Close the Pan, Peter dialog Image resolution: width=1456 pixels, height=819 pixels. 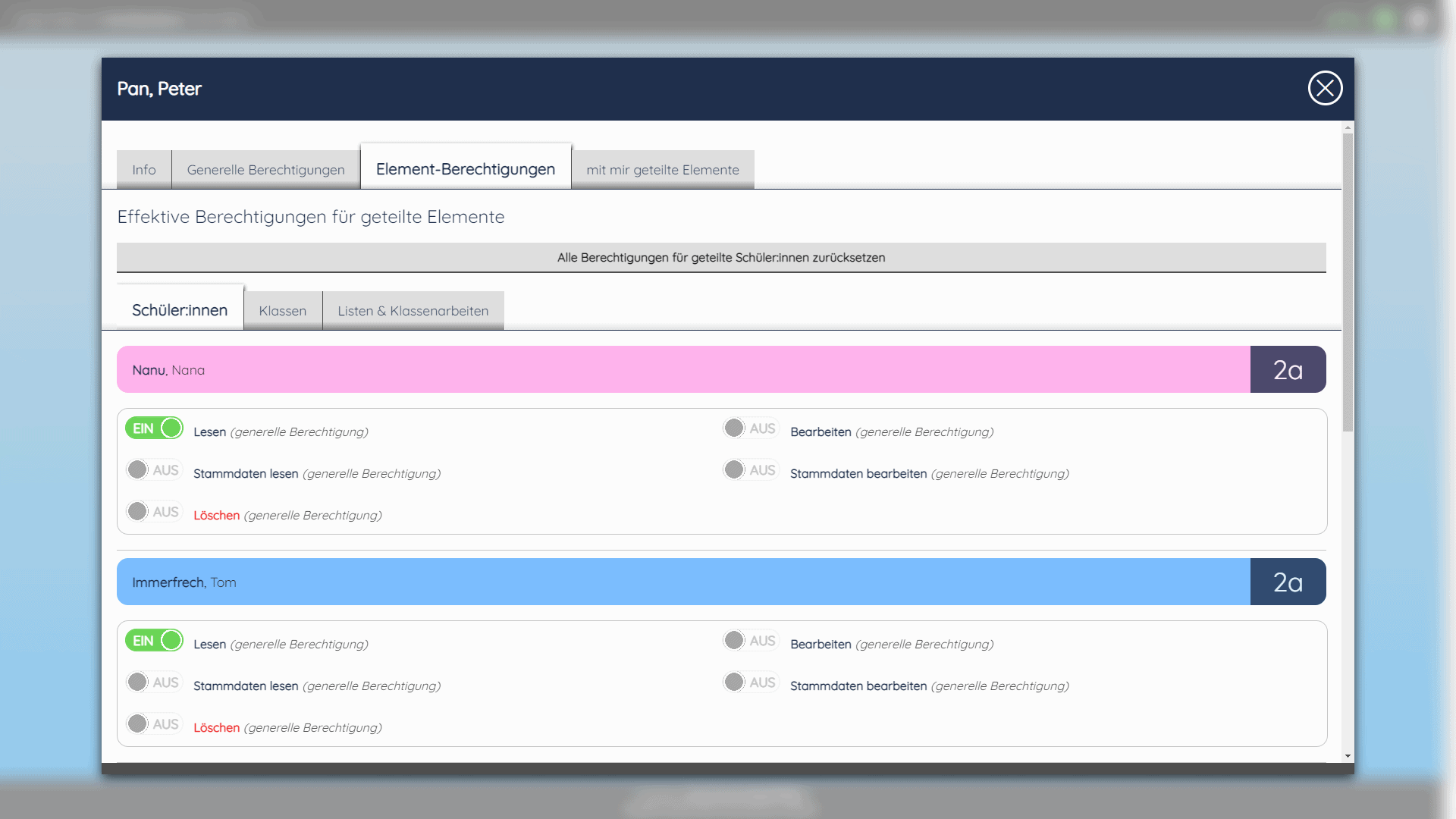point(1325,89)
